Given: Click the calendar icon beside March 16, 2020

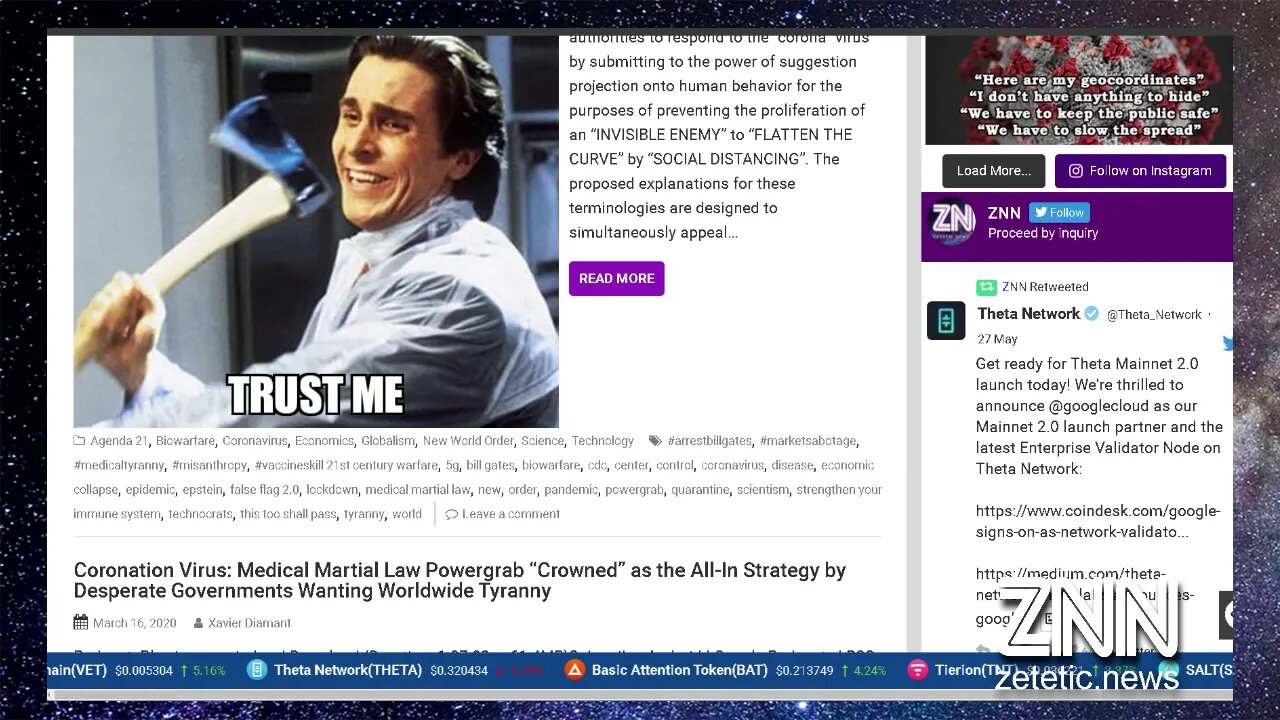Looking at the screenshot, I should coord(80,623).
